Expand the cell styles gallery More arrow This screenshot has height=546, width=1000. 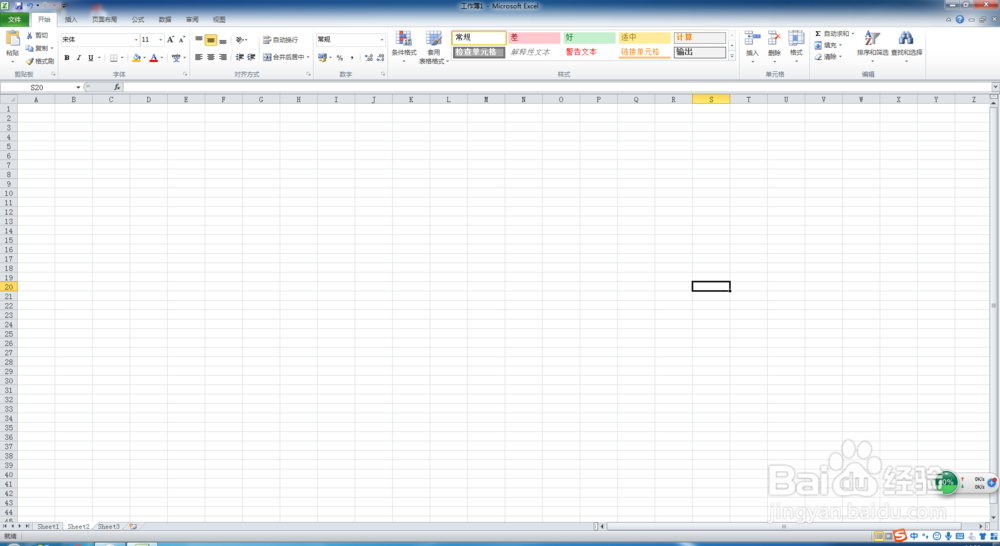coord(732,57)
